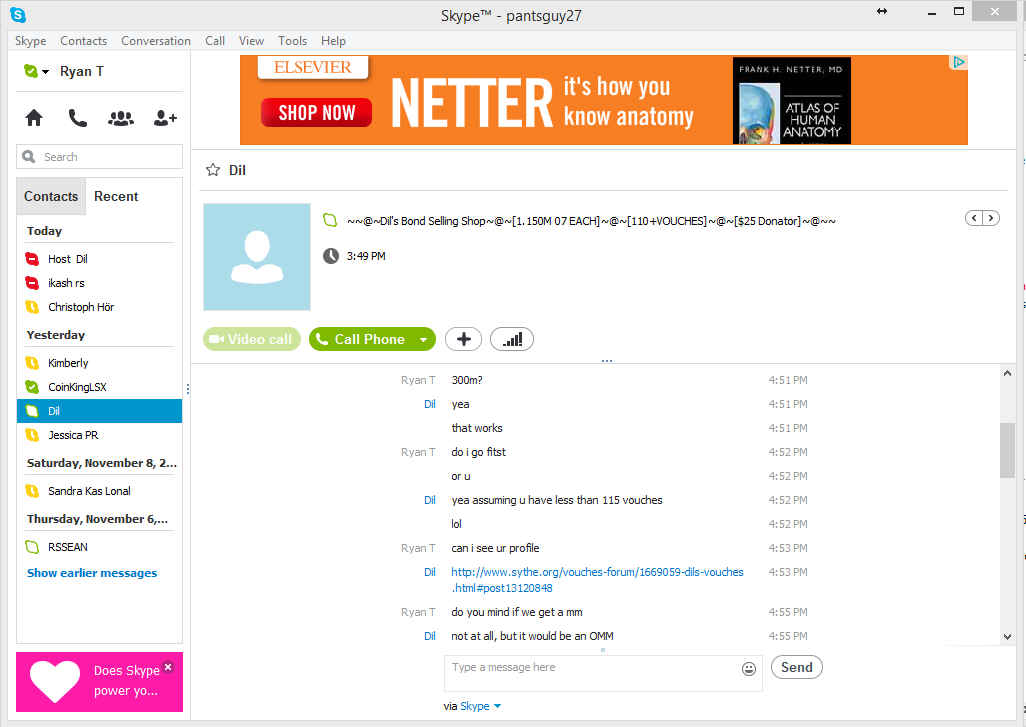1026x727 pixels.
Task: Send the message
Action: pos(796,667)
